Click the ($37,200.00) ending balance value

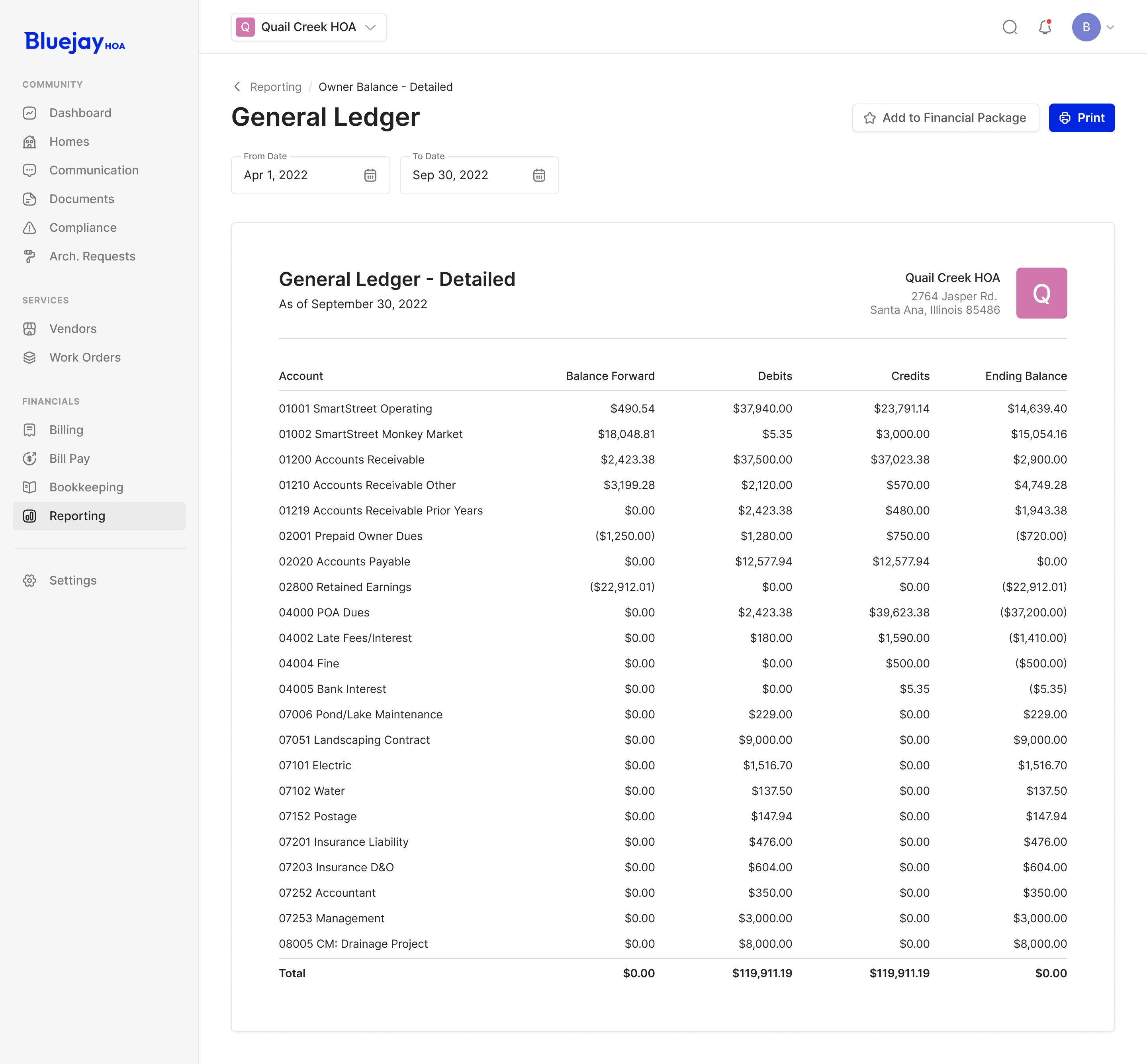pos(1033,612)
